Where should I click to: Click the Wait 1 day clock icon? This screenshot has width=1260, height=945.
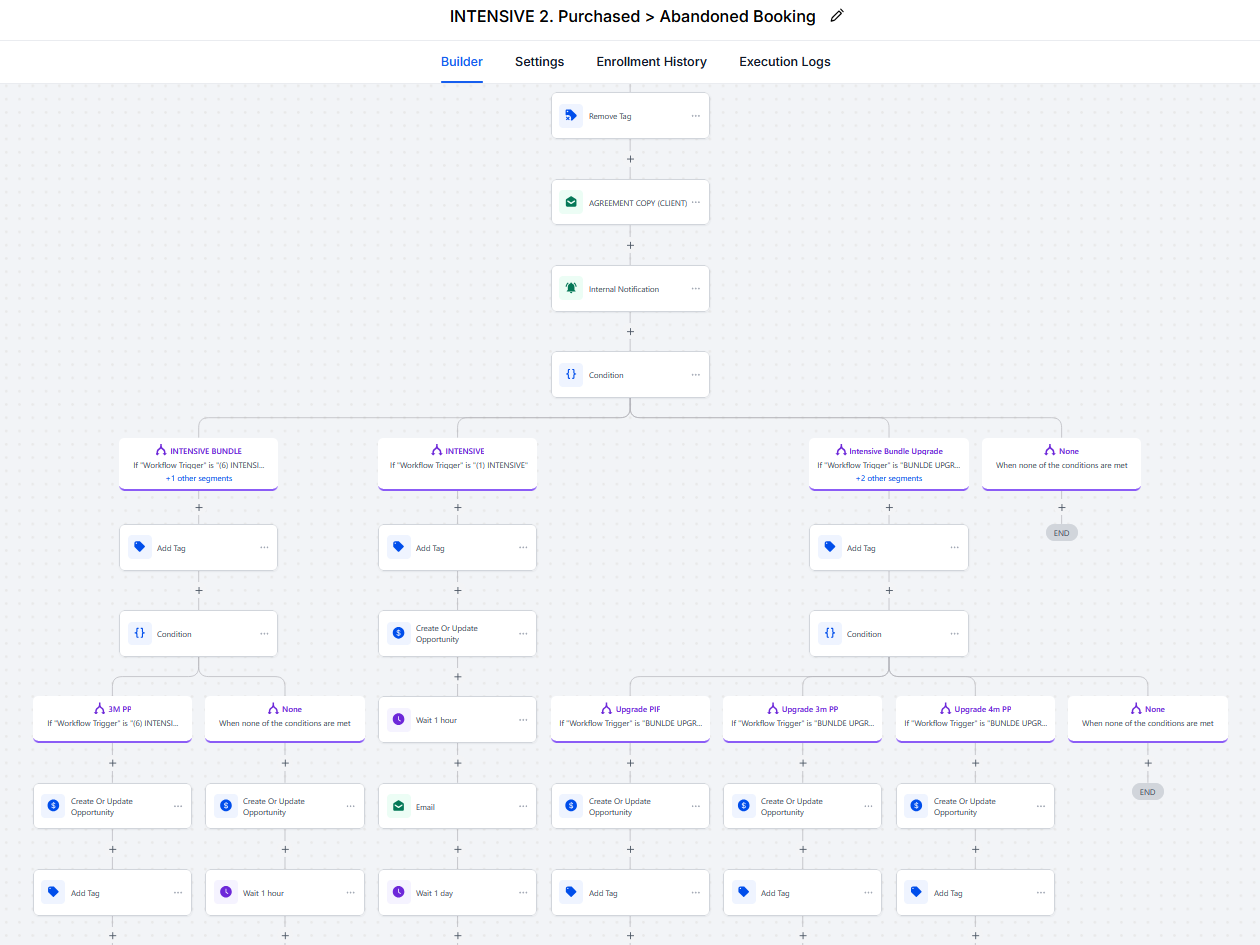398,893
